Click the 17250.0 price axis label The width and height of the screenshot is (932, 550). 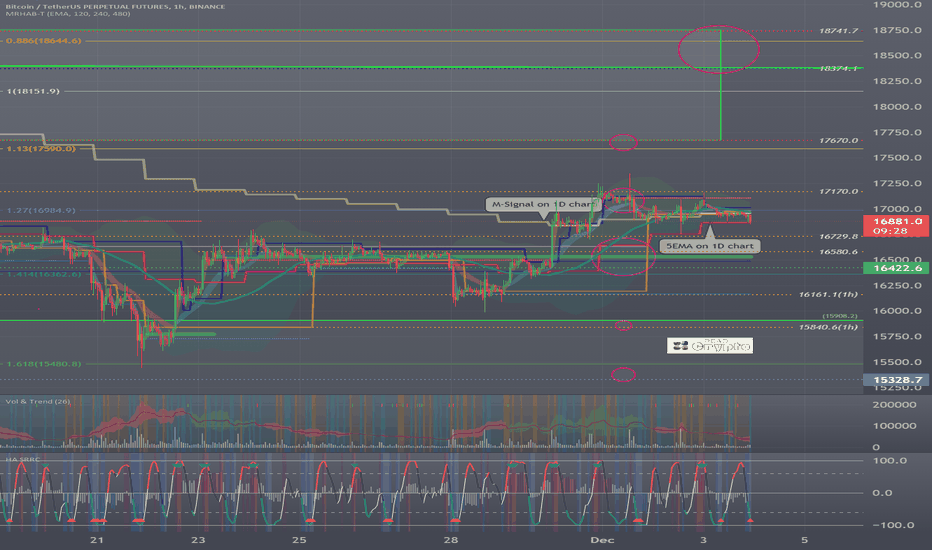tap(897, 184)
